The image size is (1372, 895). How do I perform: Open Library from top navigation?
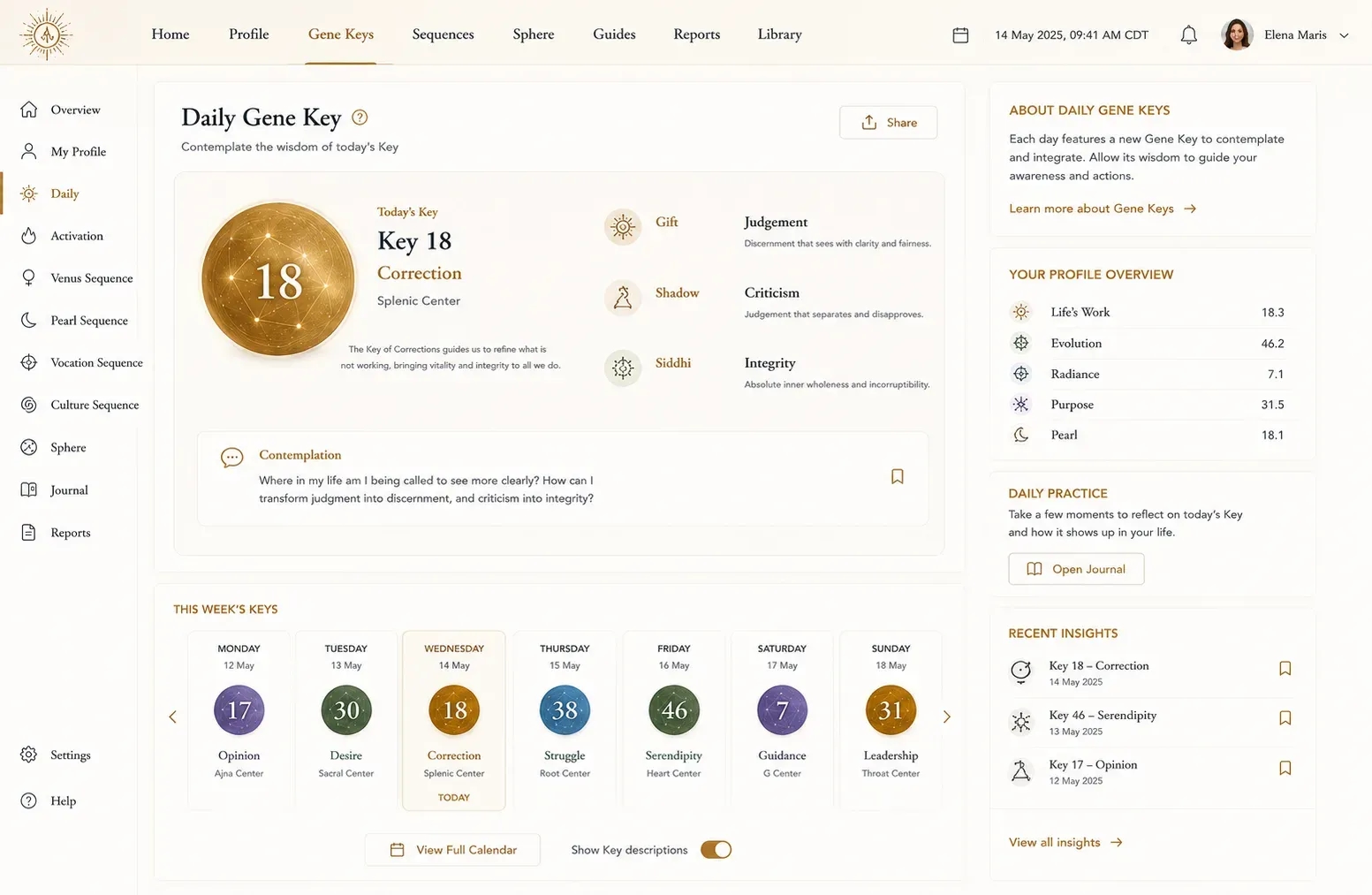tap(780, 34)
